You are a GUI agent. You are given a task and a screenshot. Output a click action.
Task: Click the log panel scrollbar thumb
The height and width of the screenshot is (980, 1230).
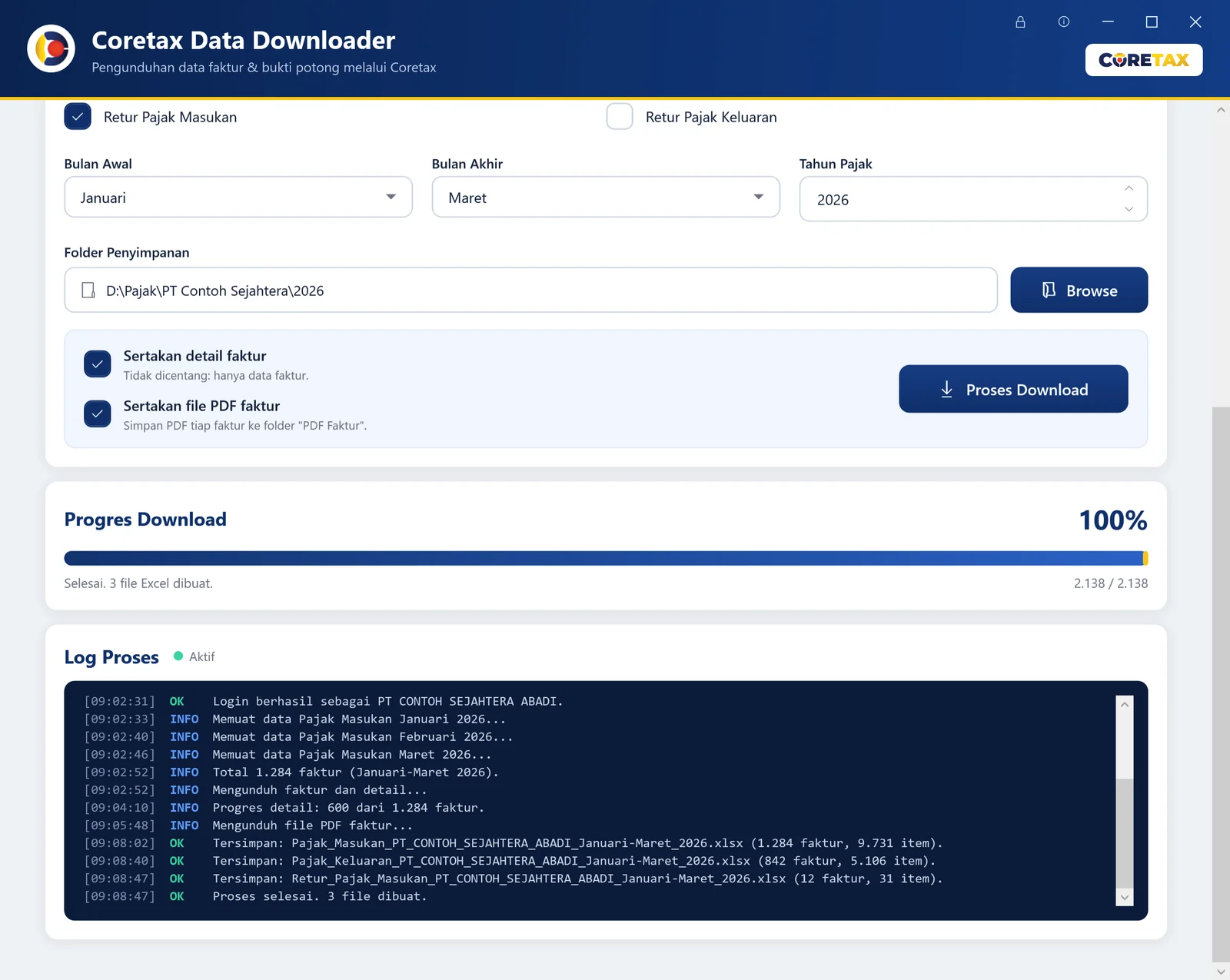point(1125,833)
